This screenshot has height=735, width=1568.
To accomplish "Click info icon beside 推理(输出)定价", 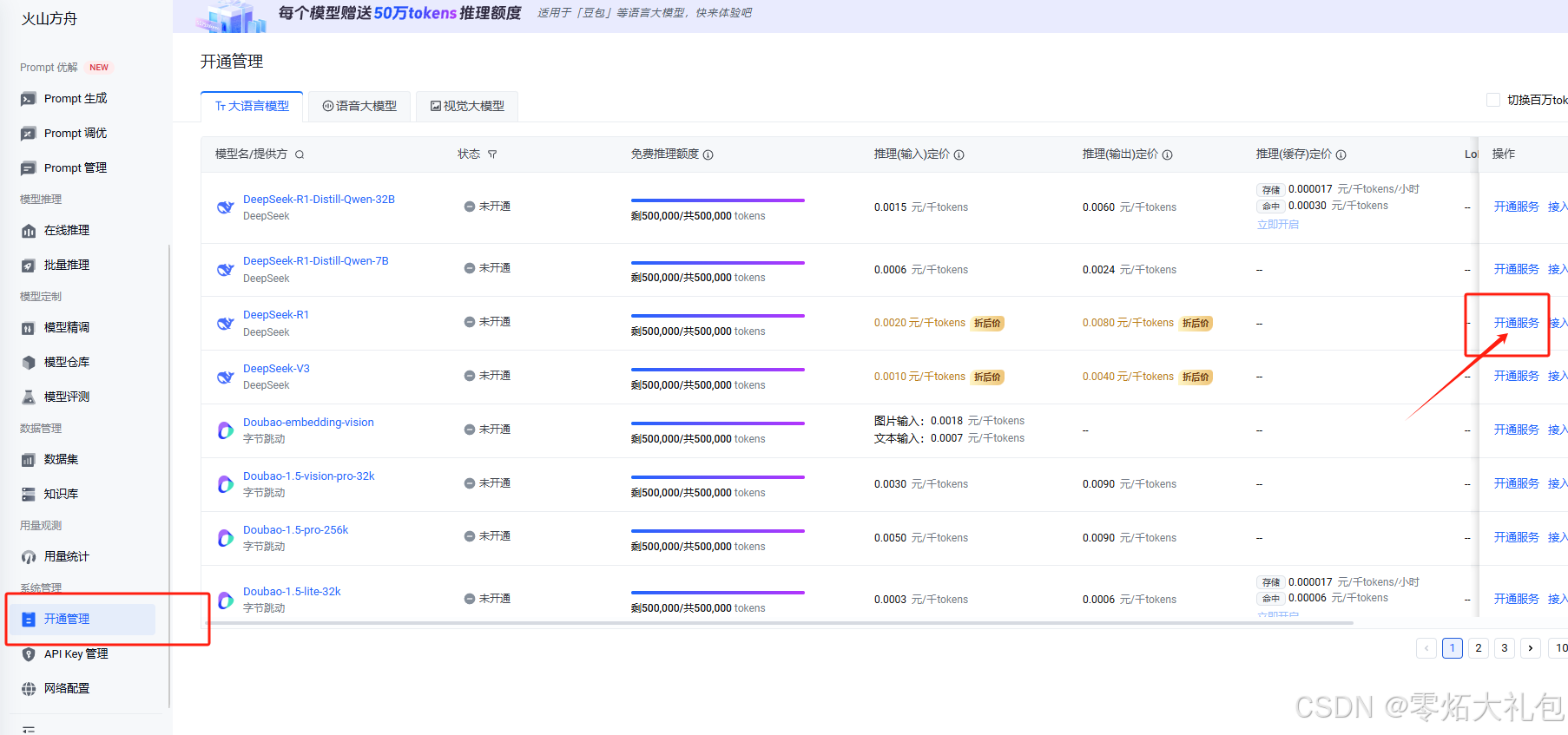I will [x=1168, y=154].
